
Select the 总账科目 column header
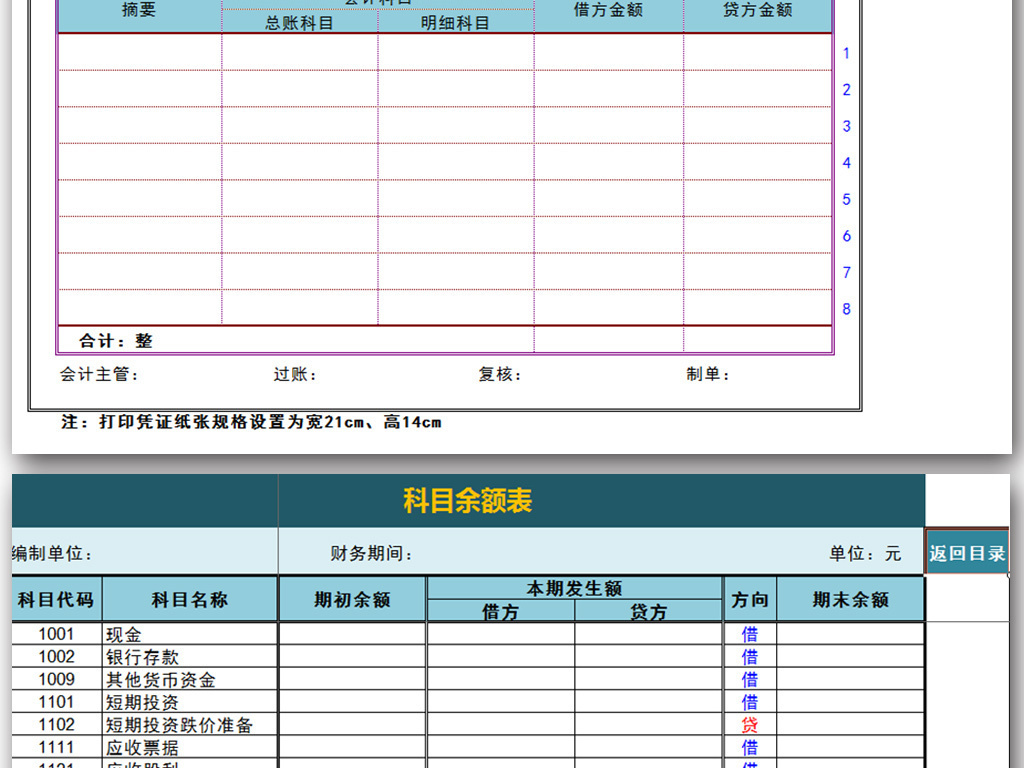tap(296, 21)
